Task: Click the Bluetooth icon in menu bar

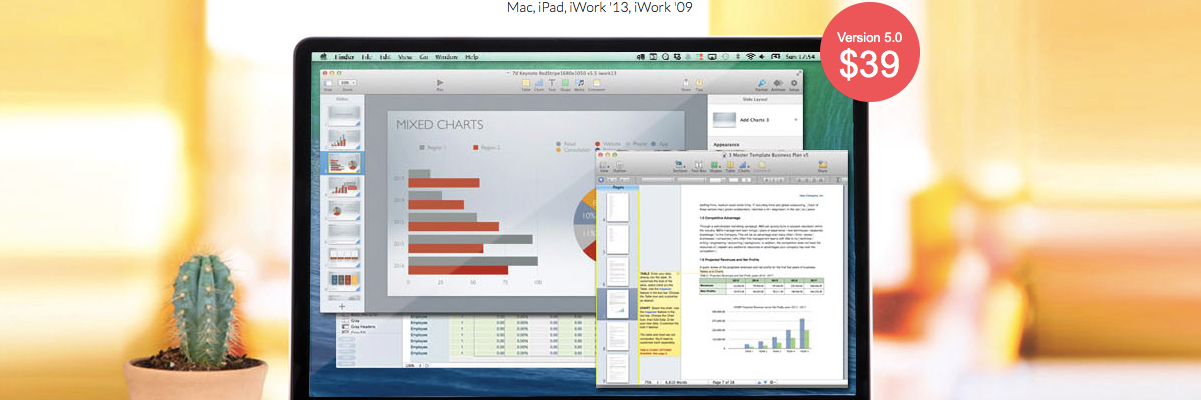Action: tap(738, 57)
